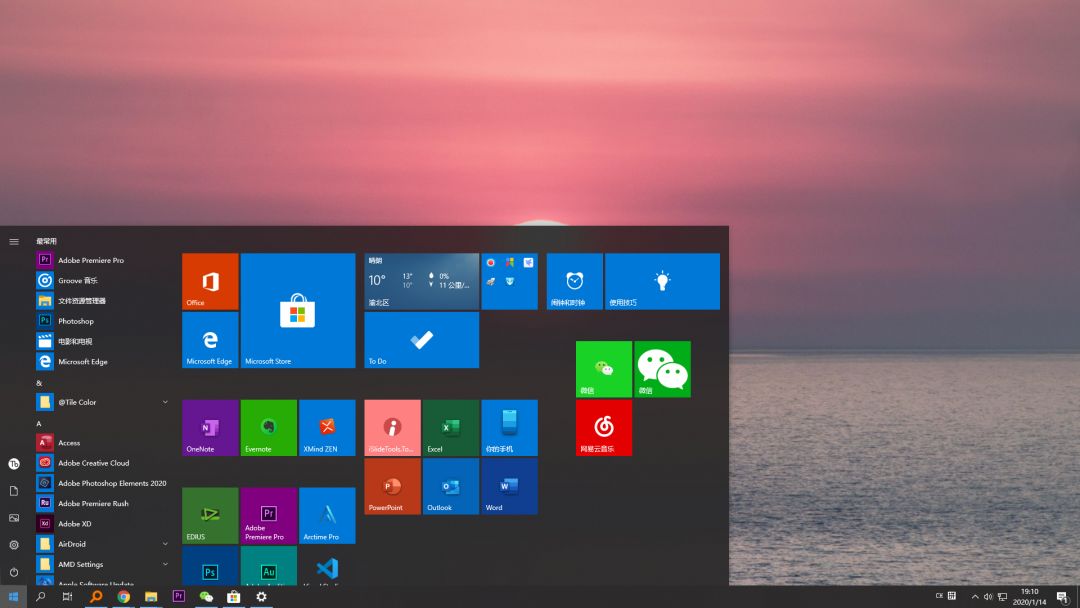Open 电影和电视 in the app list
The height and width of the screenshot is (608, 1080).
point(102,342)
